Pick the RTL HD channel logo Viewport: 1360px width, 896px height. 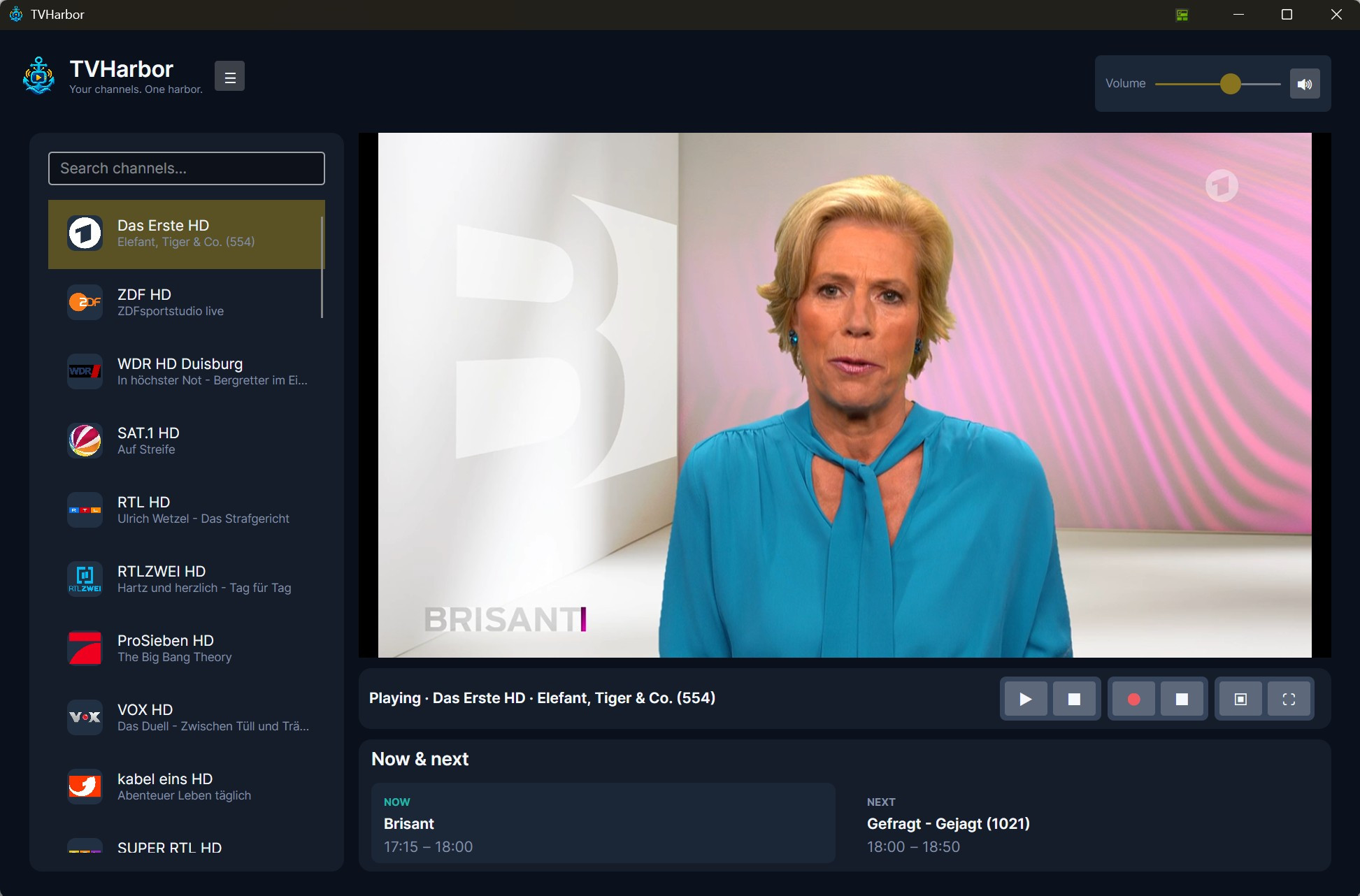pos(85,510)
